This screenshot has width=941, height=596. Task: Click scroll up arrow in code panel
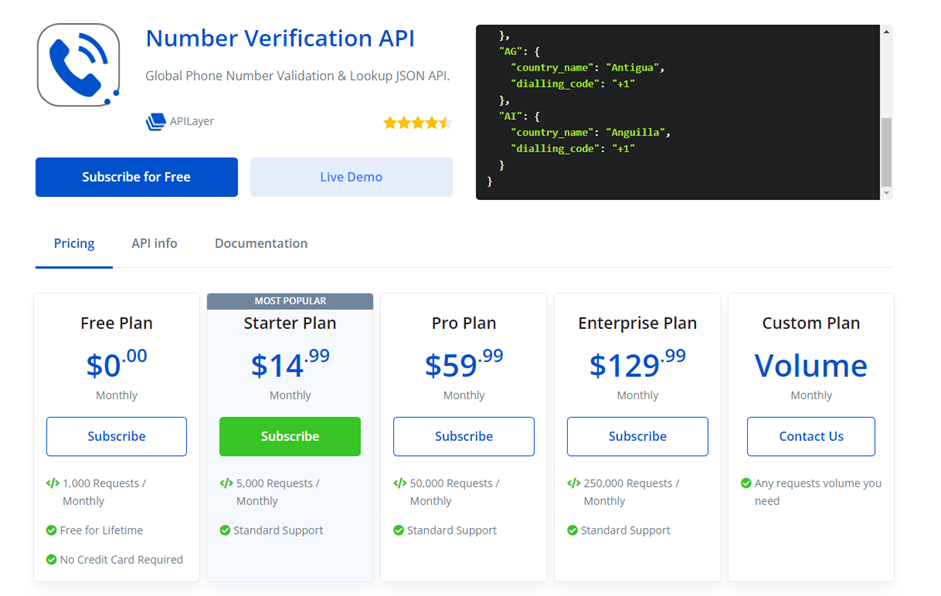886,32
